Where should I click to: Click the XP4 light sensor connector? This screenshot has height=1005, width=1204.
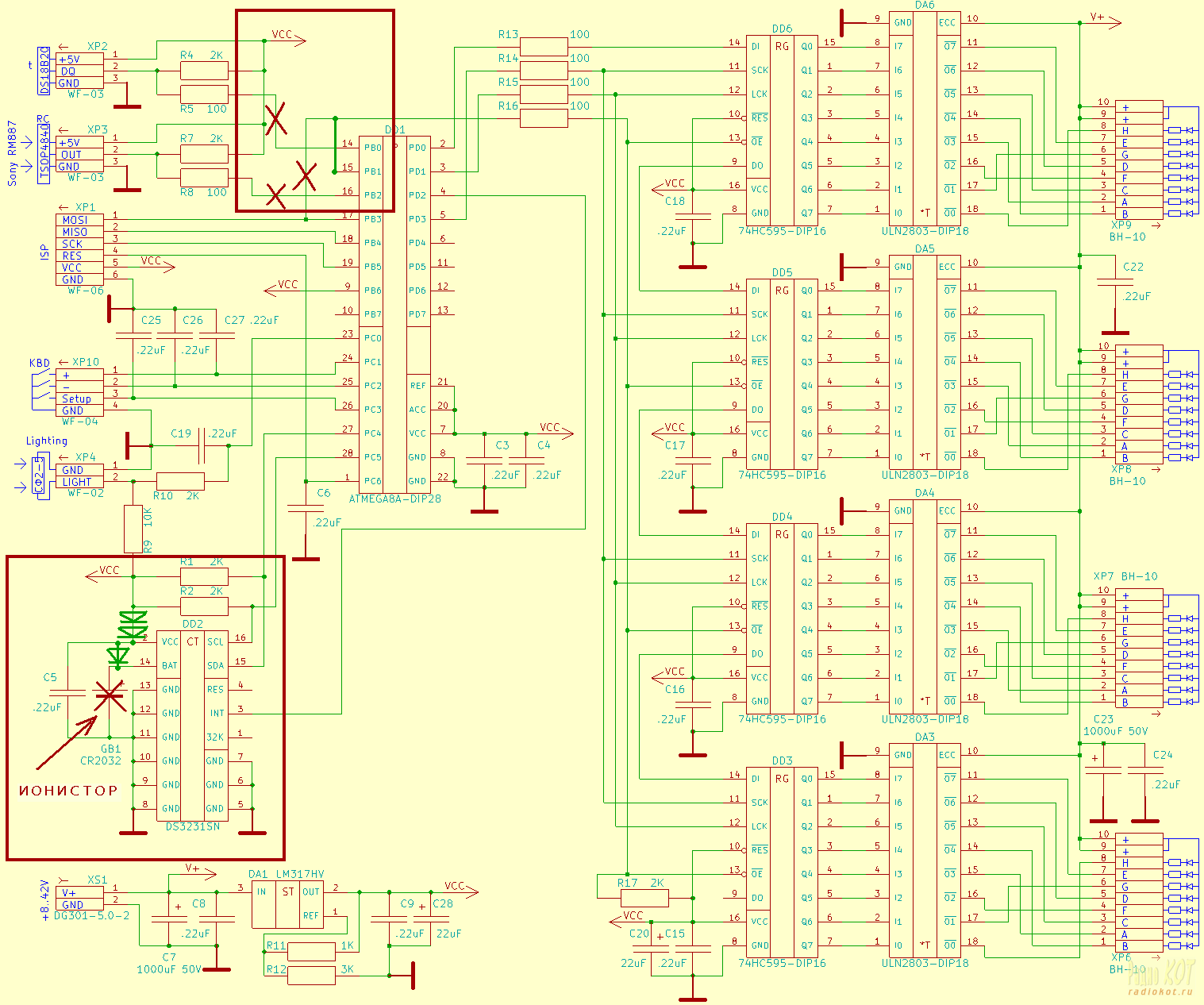[x=79, y=476]
